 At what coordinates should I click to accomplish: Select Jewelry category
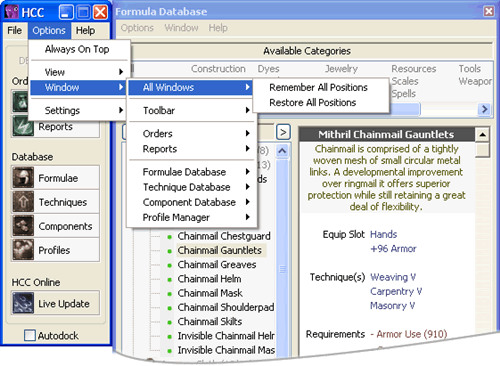[341, 69]
